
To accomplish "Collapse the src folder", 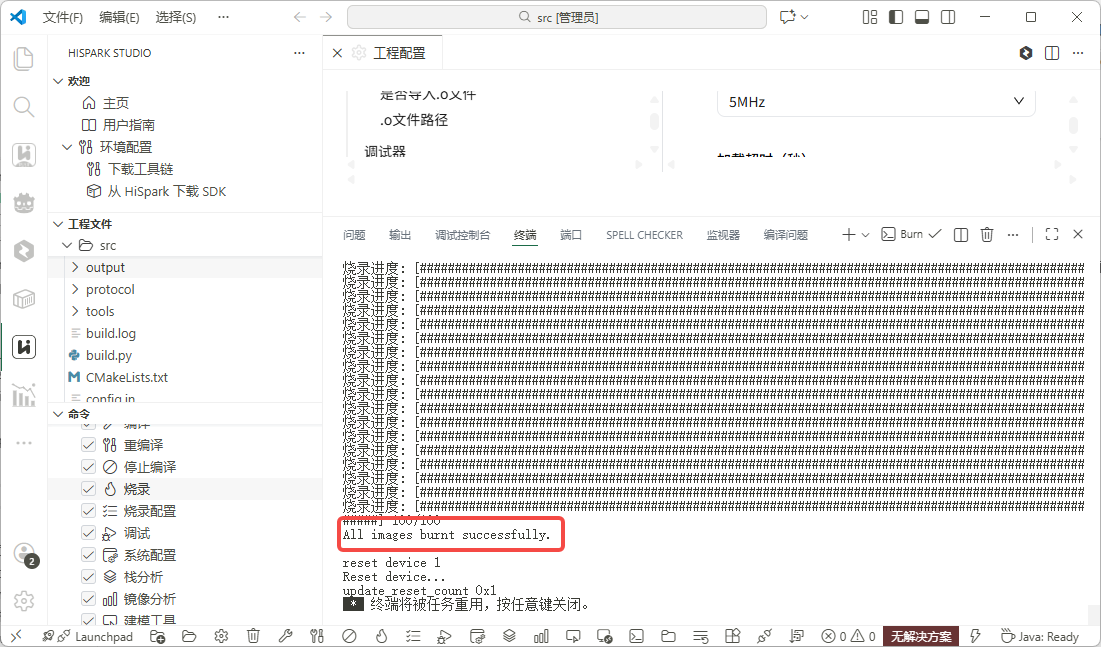I will pyautogui.click(x=67, y=245).
